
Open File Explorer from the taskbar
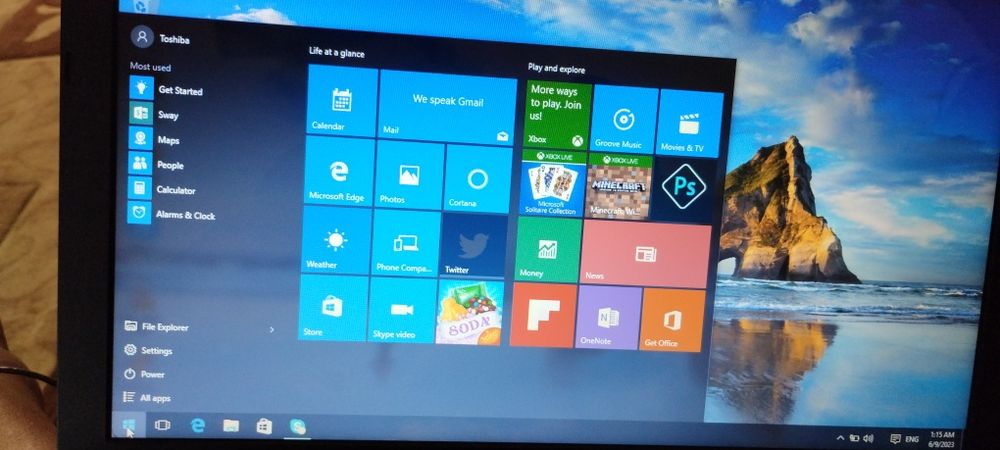pyautogui.click(x=231, y=426)
